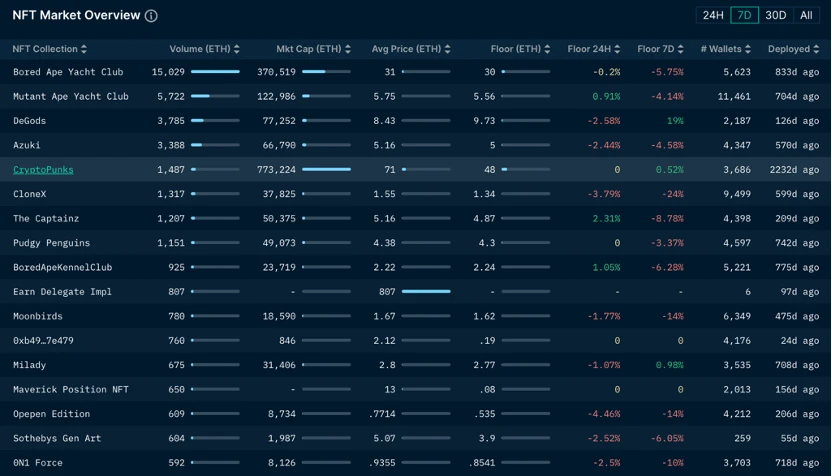Select the BoredApeKennelClub collection name
Screen dimensions: 832x476
(63, 267)
